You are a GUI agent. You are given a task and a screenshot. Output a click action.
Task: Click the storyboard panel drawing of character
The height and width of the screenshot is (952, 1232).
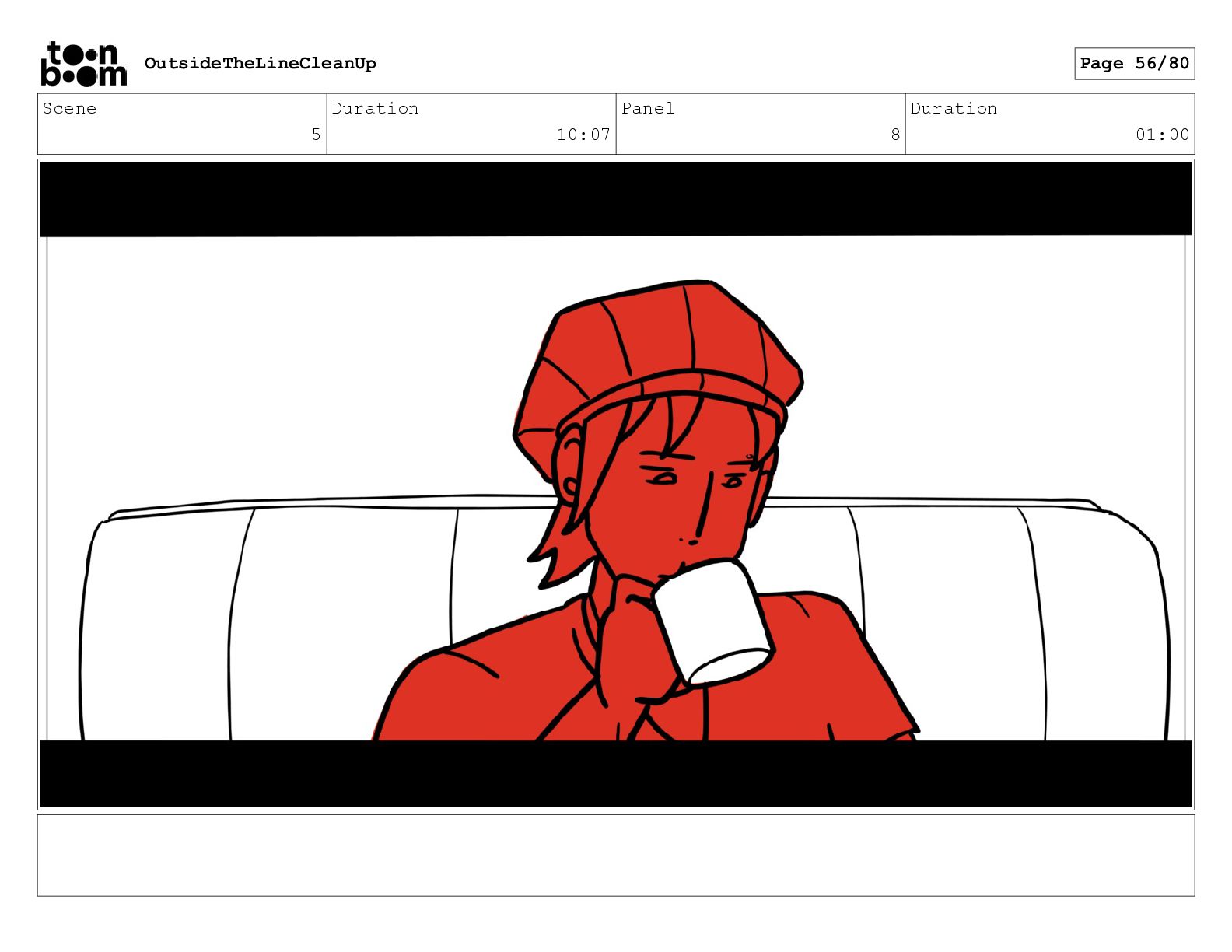coord(616,485)
